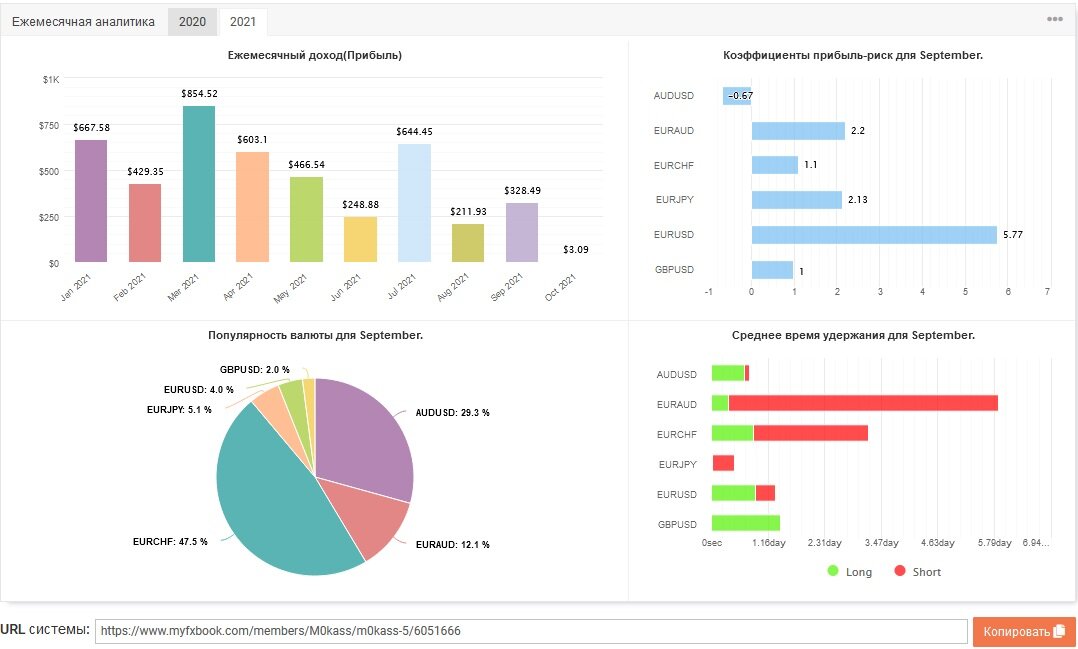This screenshot has width=1078, height=649.
Task: Click the $3.09 value for Oct 2021
Action: tap(575, 250)
